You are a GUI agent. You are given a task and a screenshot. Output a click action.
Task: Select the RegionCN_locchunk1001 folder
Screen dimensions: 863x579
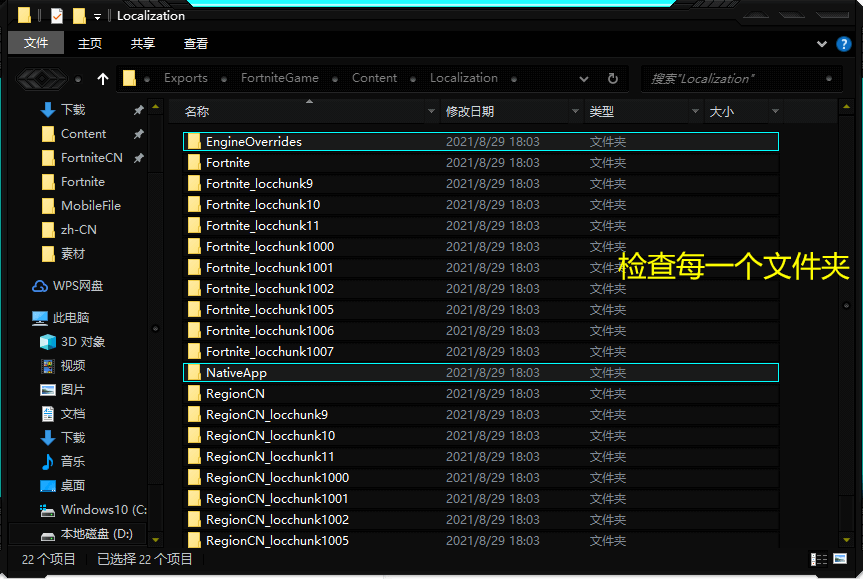click(480, 499)
